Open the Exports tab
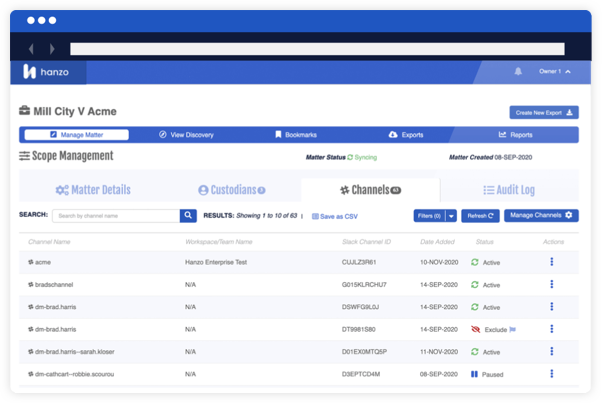602x403 pixels. pos(406,135)
